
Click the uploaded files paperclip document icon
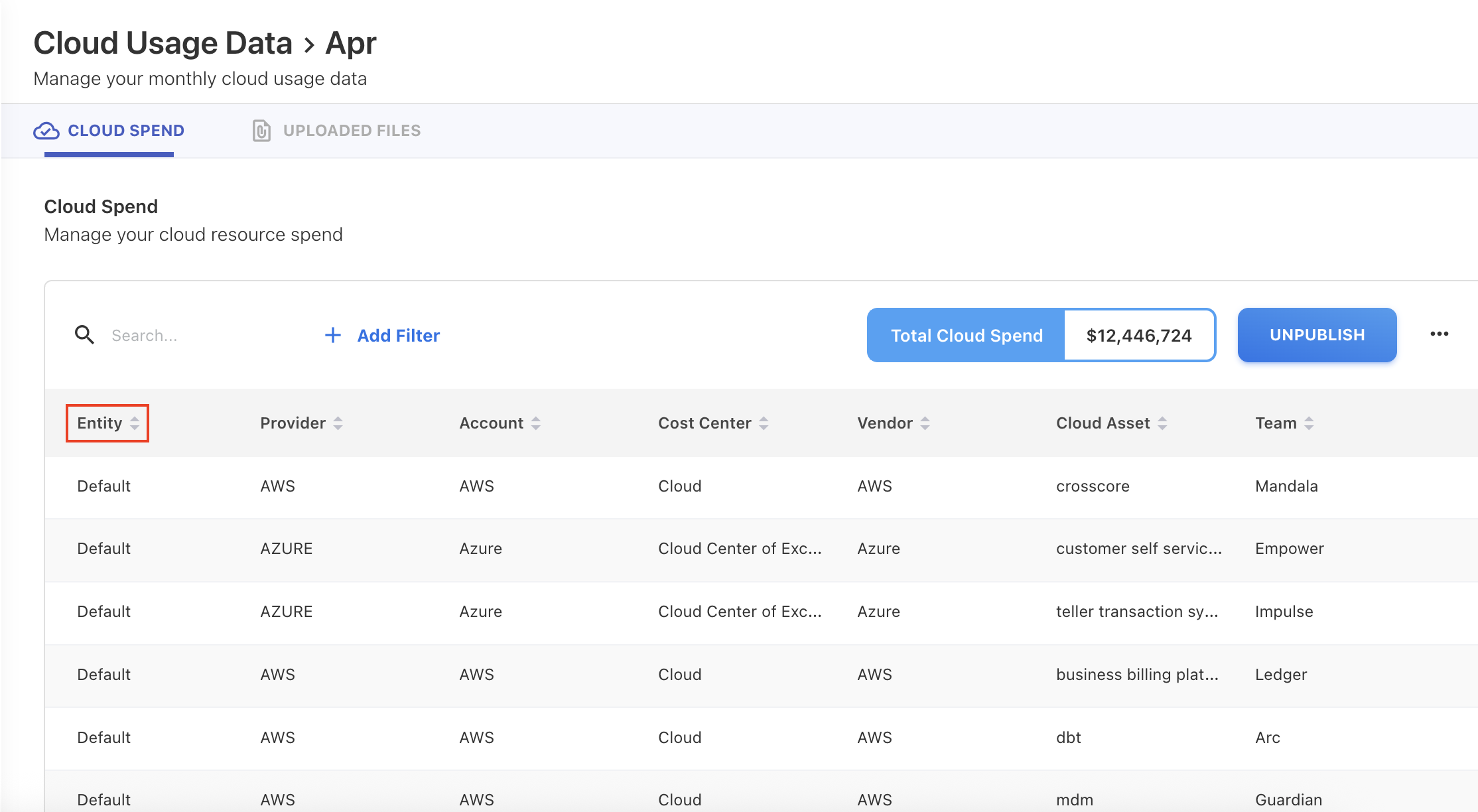point(261,131)
